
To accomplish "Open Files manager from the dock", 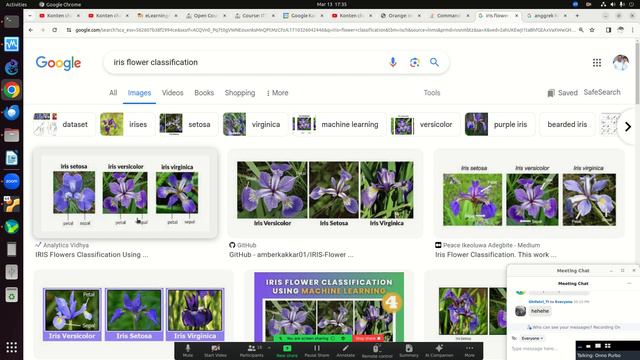I will (11, 135).
